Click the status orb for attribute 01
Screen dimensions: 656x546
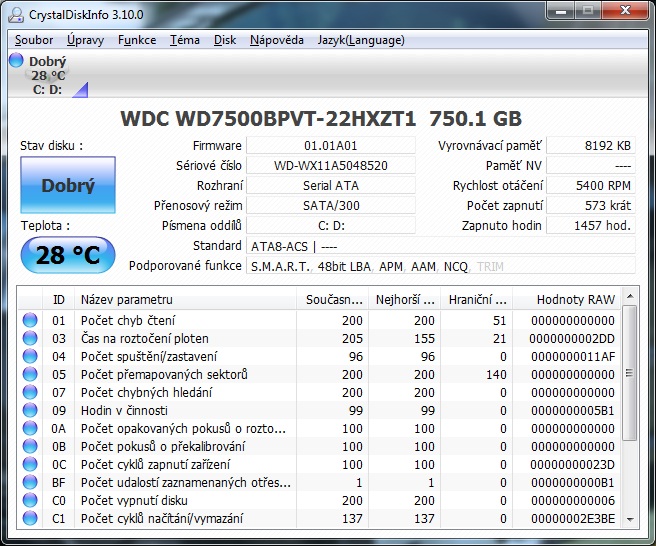tap(30, 320)
